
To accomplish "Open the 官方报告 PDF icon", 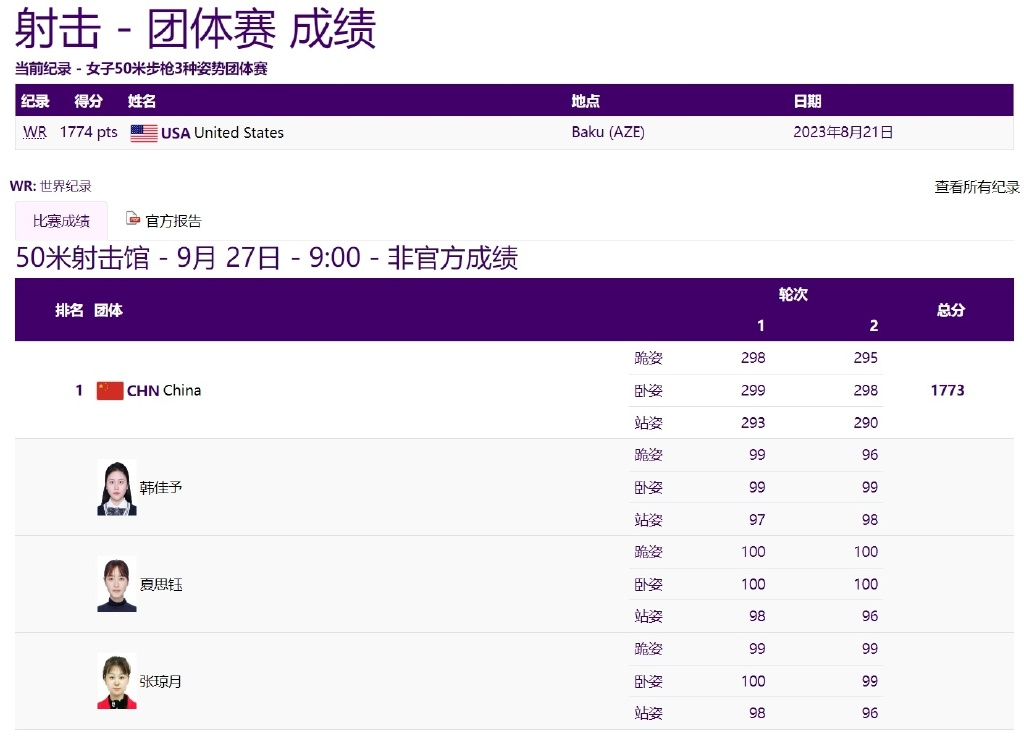I will pos(133,219).
